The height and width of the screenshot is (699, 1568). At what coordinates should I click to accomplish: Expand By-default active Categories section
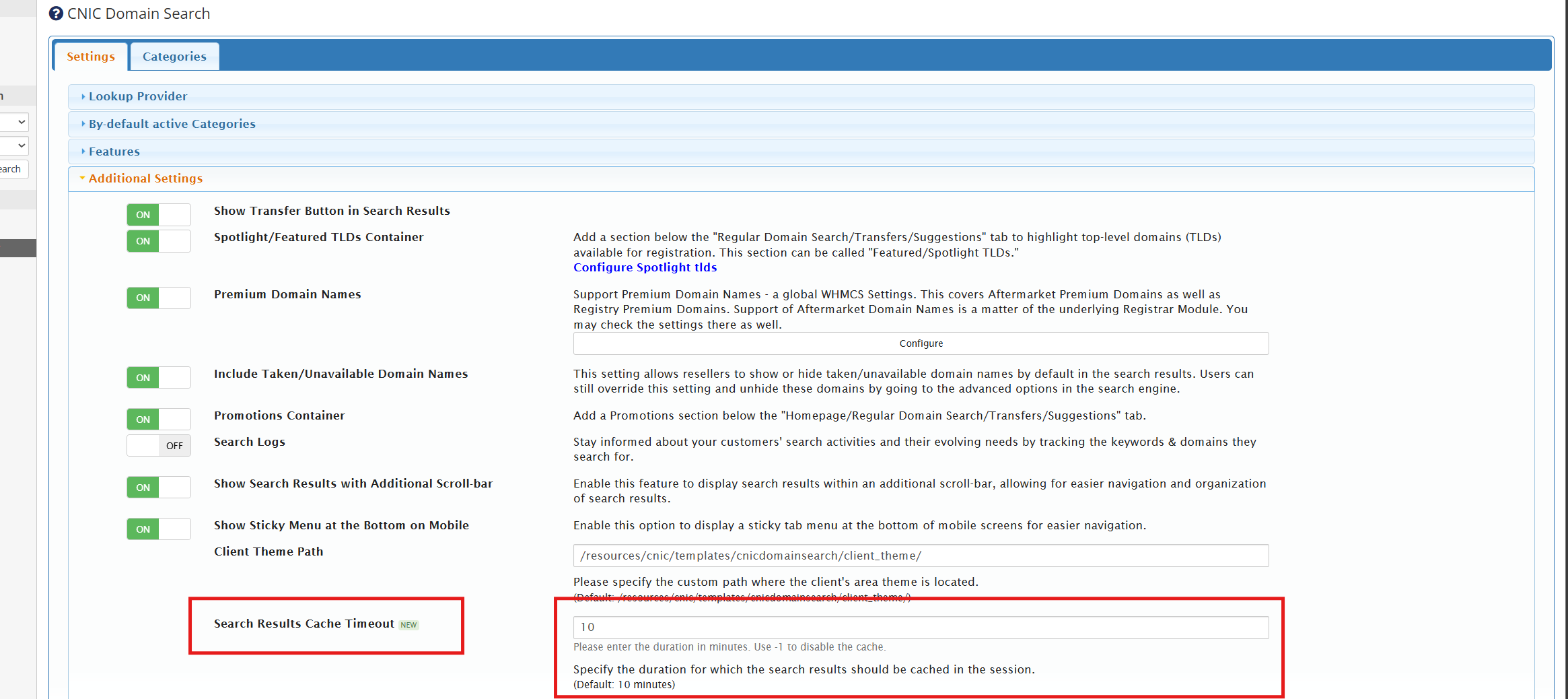[x=801, y=124]
